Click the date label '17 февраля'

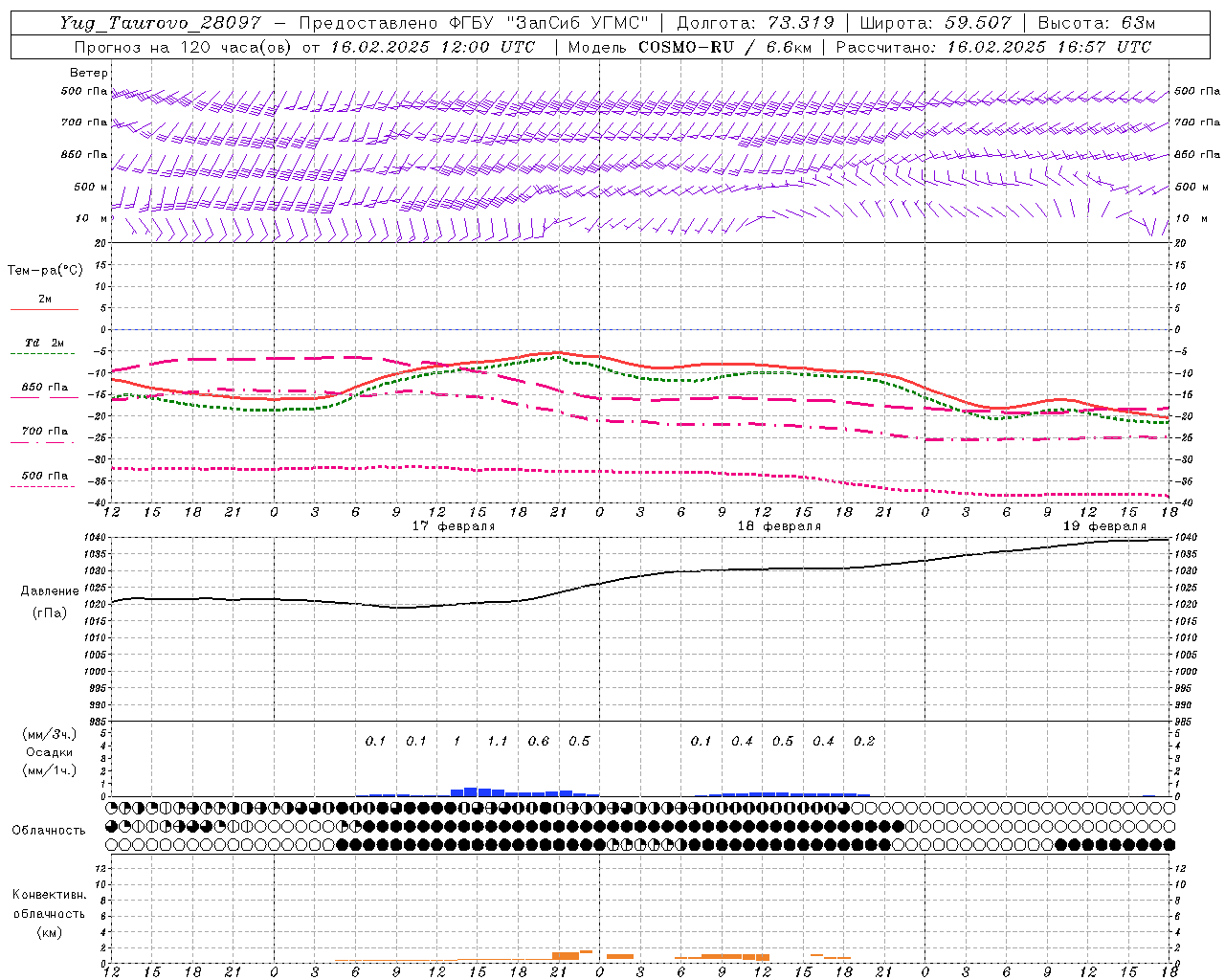tap(454, 526)
